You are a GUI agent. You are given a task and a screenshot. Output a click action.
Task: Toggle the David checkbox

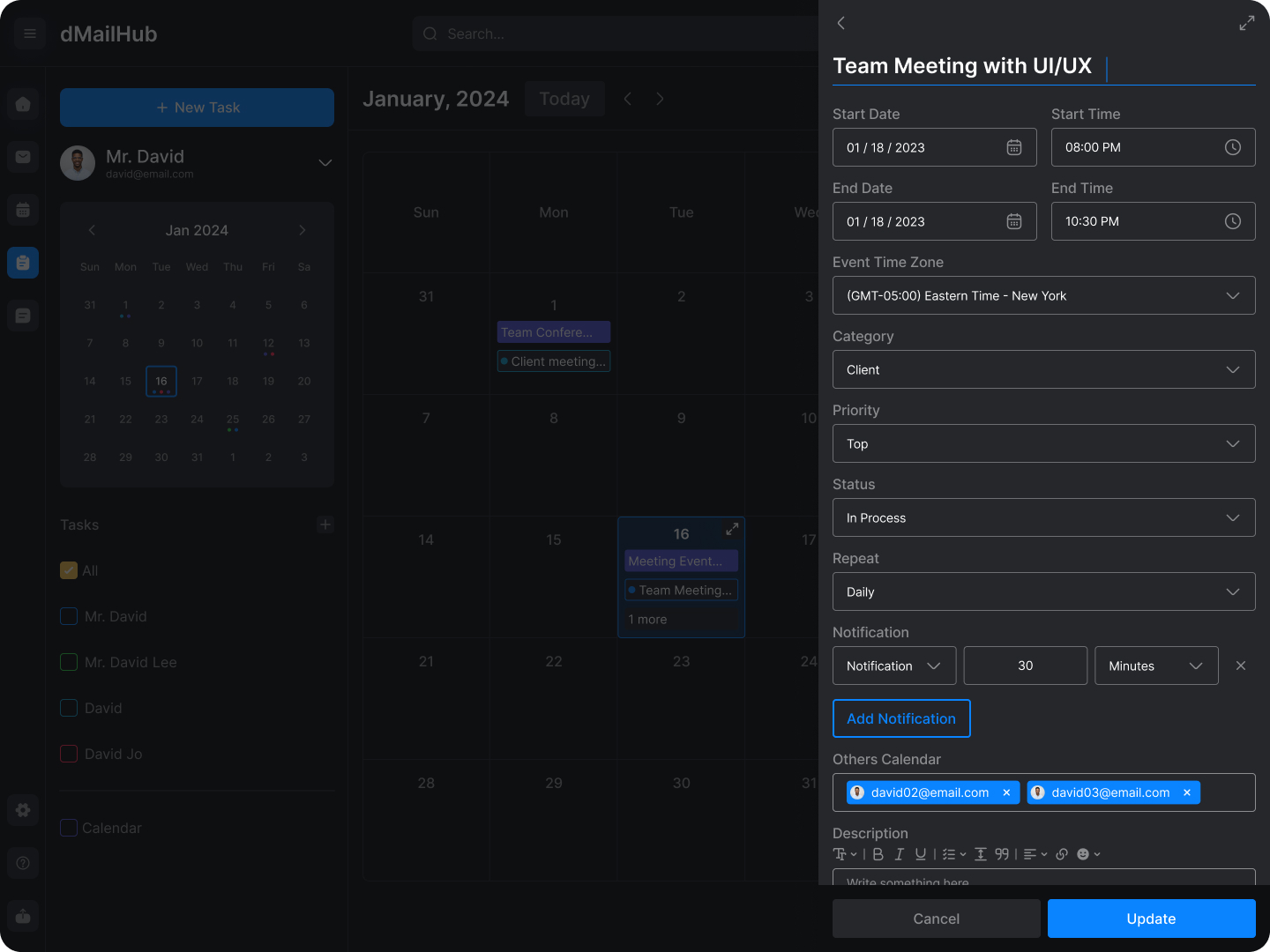(69, 708)
